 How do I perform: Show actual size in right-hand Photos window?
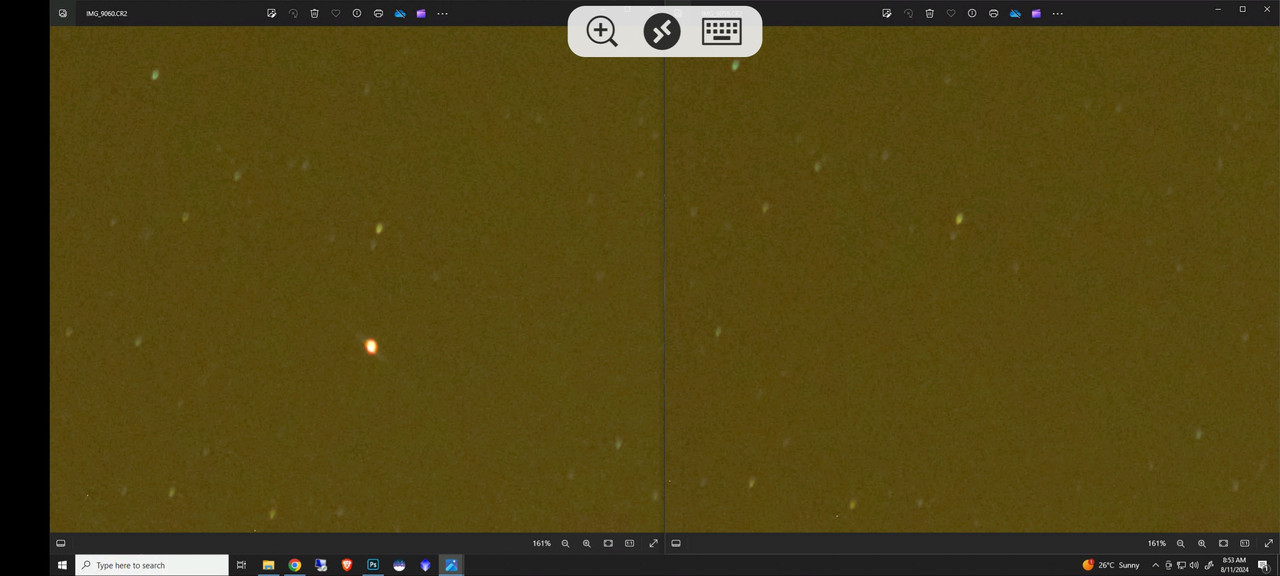pos(1245,544)
